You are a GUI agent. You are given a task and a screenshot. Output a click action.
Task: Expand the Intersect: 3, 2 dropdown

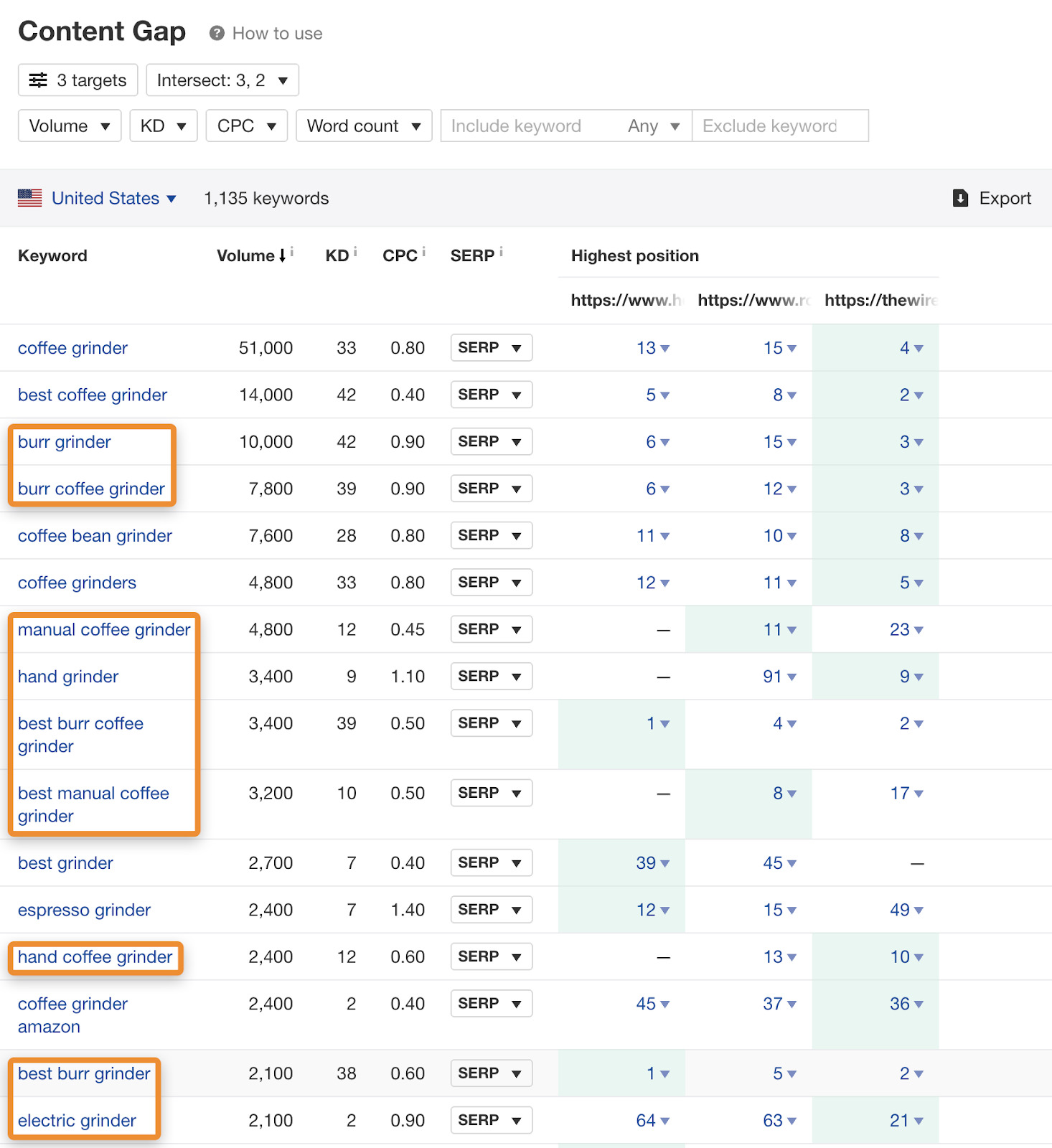(x=222, y=80)
